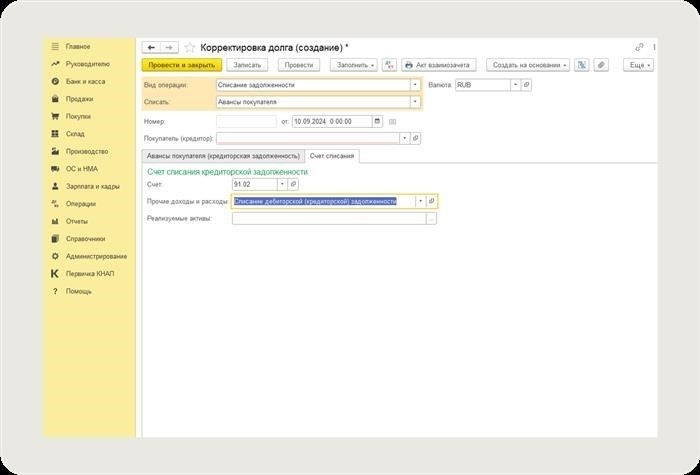Click the Руководителю trend chart icon
This screenshot has width=700, height=475.
[x=55, y=64]
